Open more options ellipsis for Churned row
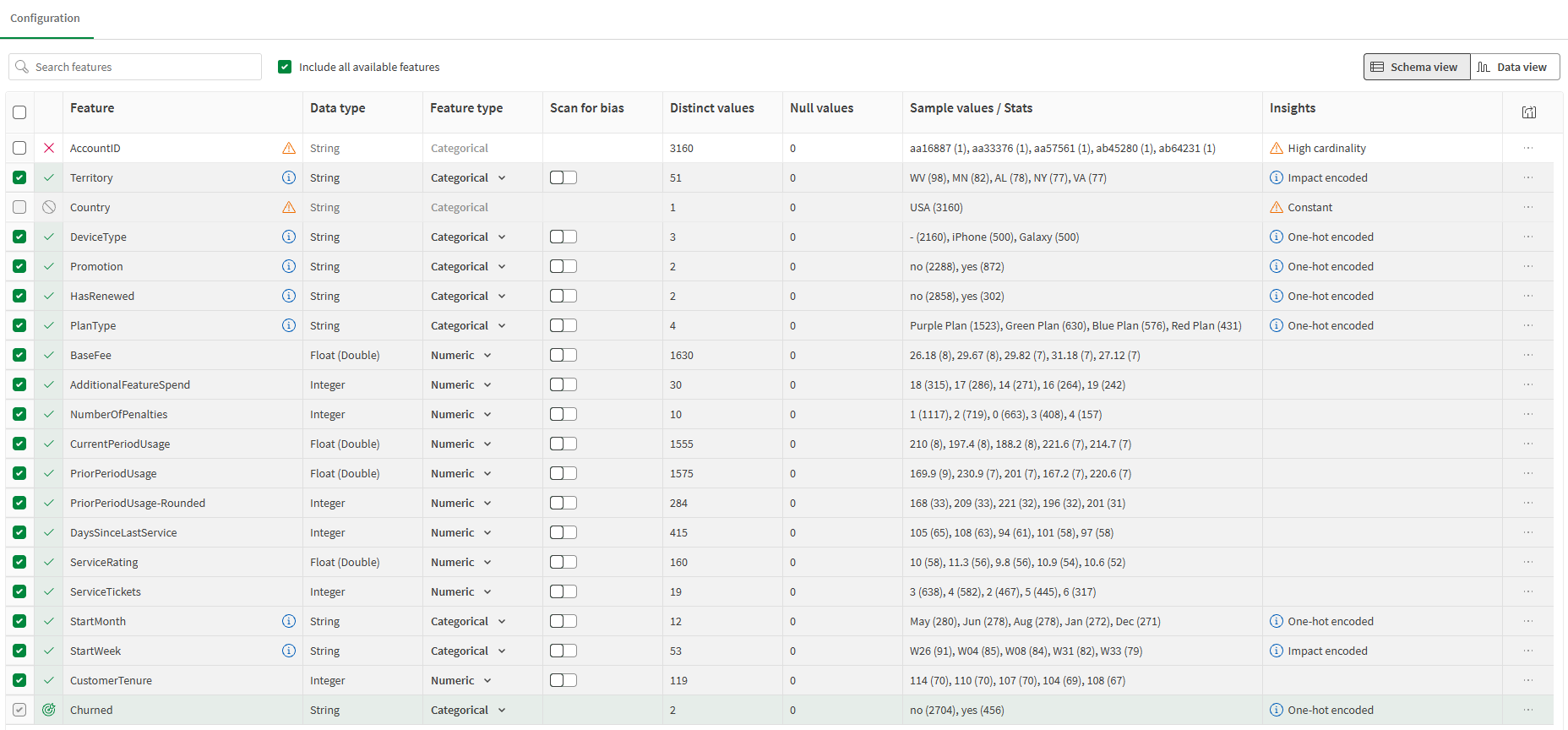 [x=1528, y=710]
